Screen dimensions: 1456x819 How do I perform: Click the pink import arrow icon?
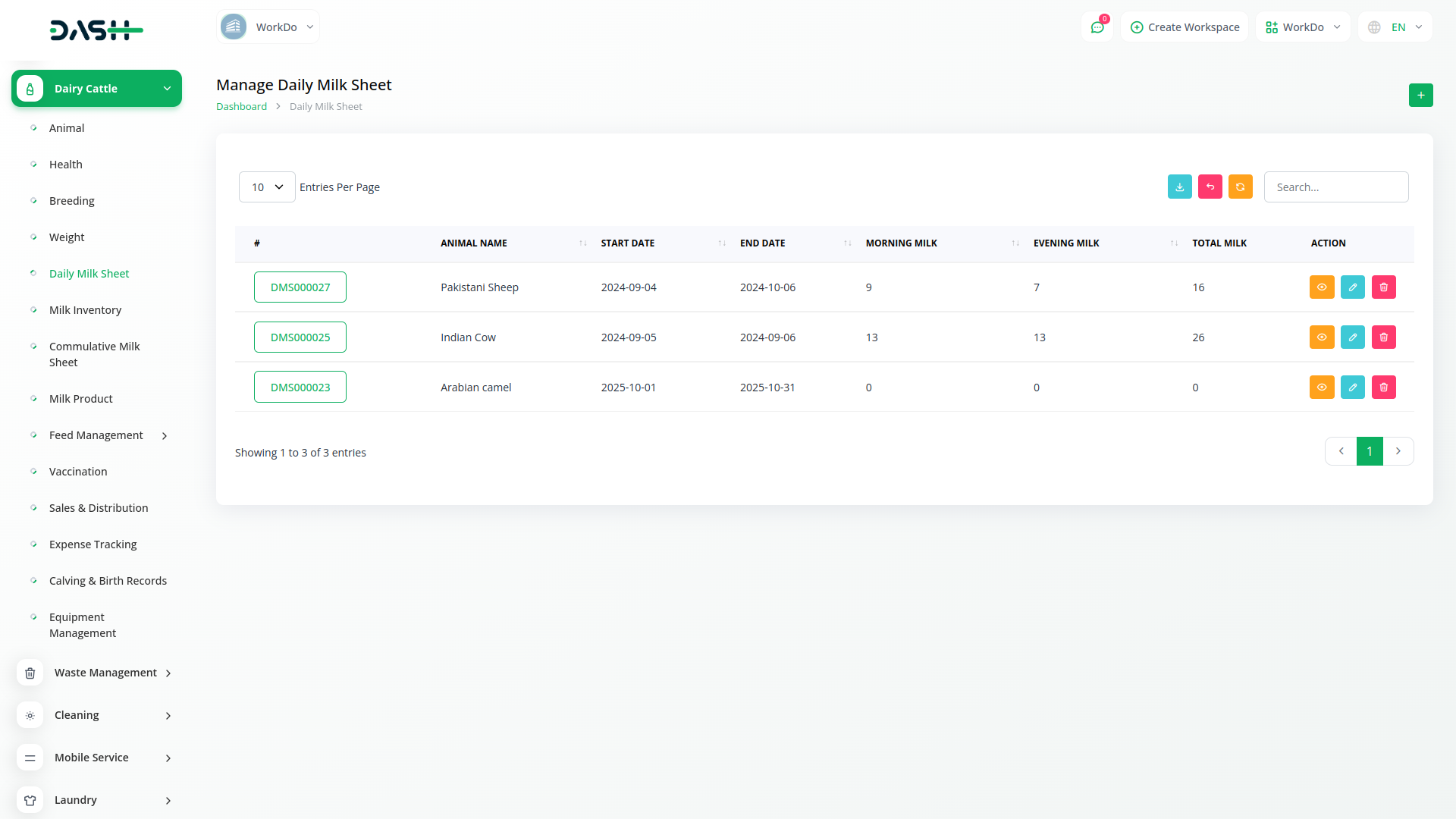(x=1210, y=187)
